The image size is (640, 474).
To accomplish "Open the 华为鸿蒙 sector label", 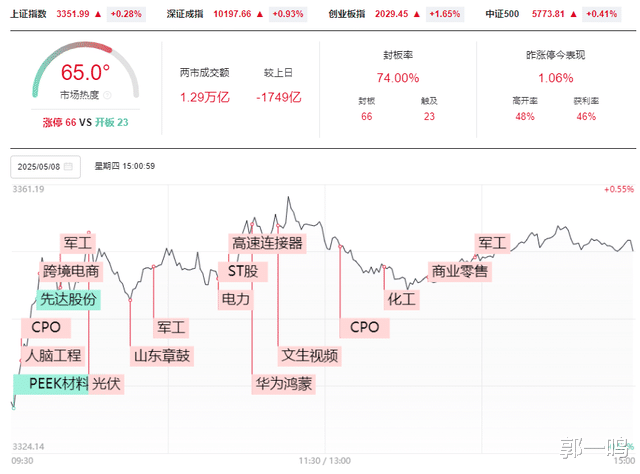I will coord(284,384).
